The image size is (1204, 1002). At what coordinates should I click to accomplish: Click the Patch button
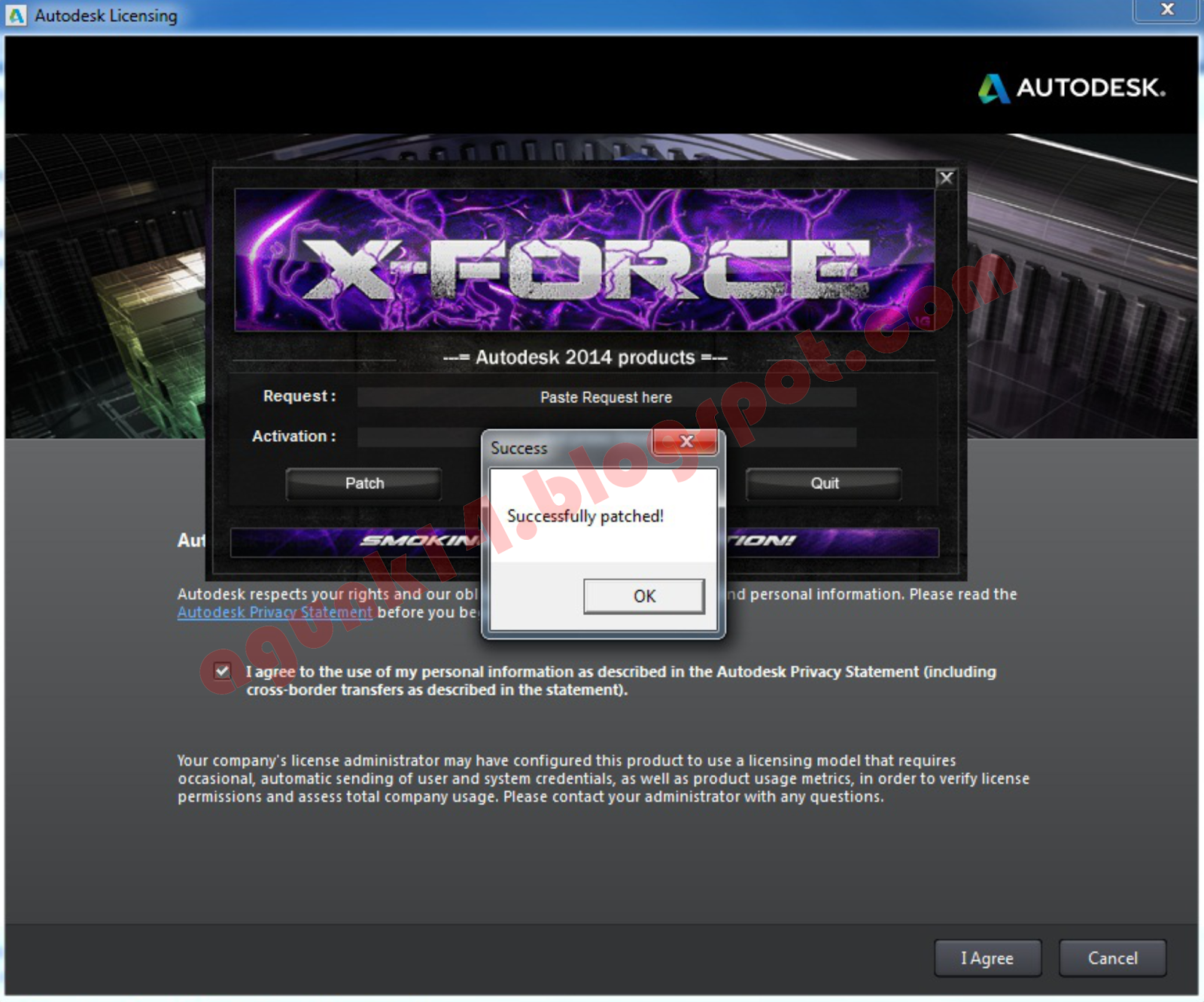coord(364,483)
